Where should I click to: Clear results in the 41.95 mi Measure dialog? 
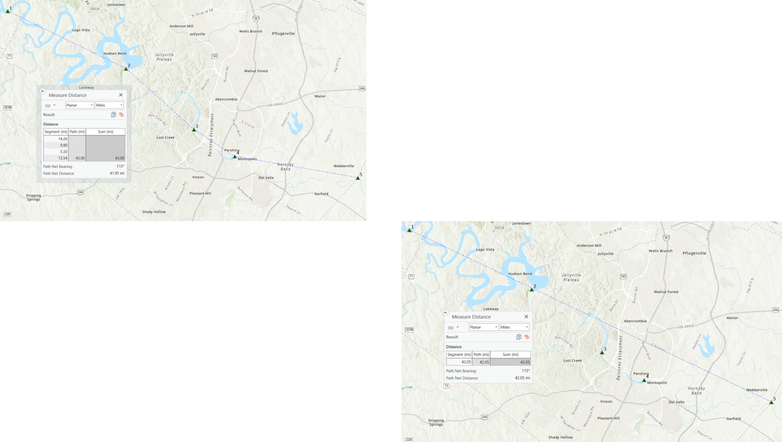click(x=121, y=115)
